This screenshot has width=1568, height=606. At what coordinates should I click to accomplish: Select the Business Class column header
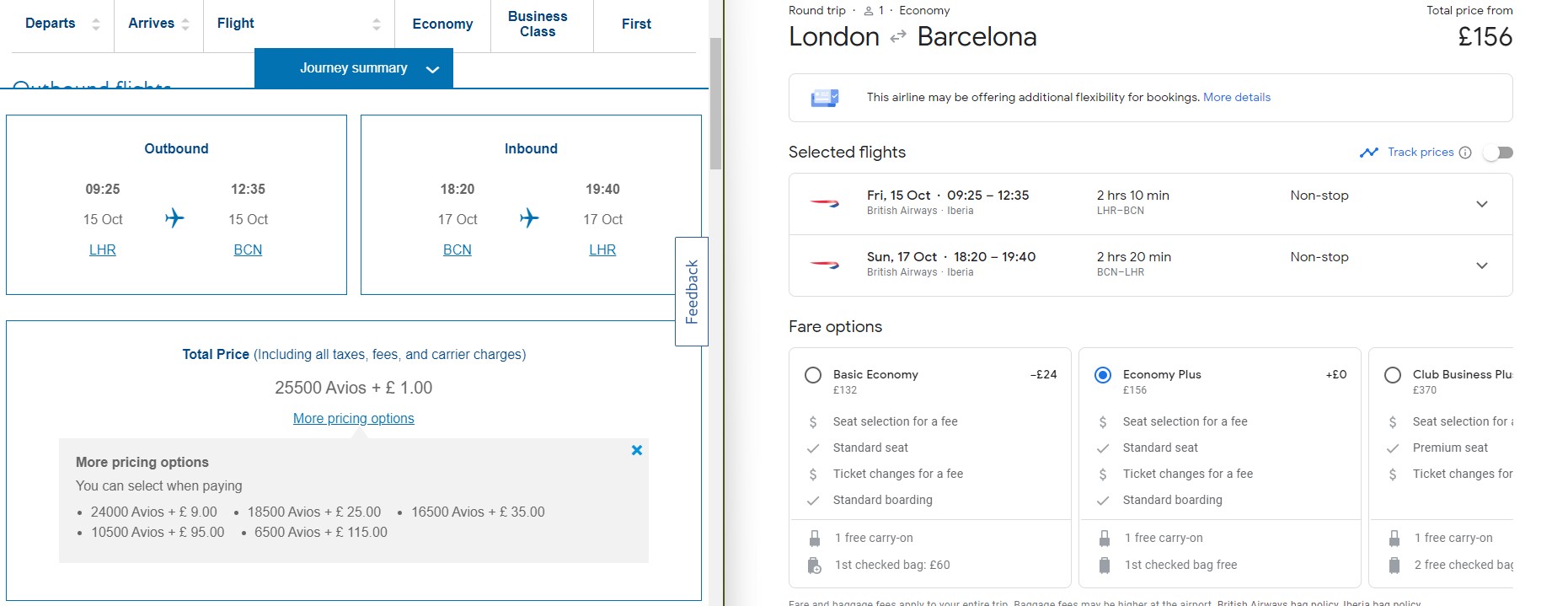538,24
